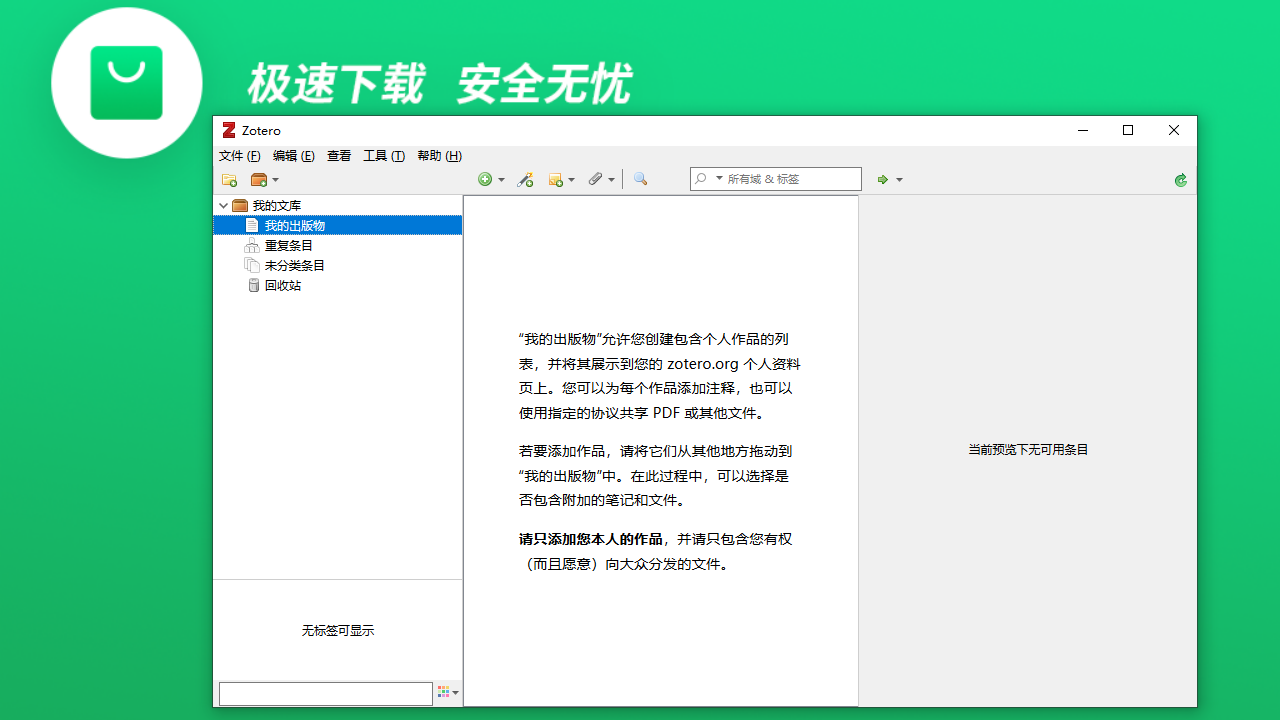Select the 回收站 entry in the sidebar
This screenshot has width=1280, height=720.
[x=285, y=285]
